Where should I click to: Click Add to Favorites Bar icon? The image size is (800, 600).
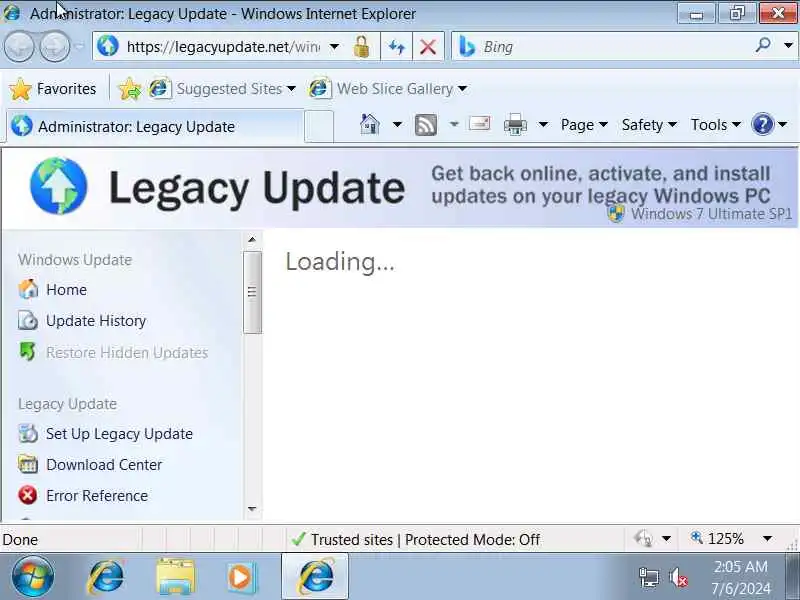click(x=130, y=89)
